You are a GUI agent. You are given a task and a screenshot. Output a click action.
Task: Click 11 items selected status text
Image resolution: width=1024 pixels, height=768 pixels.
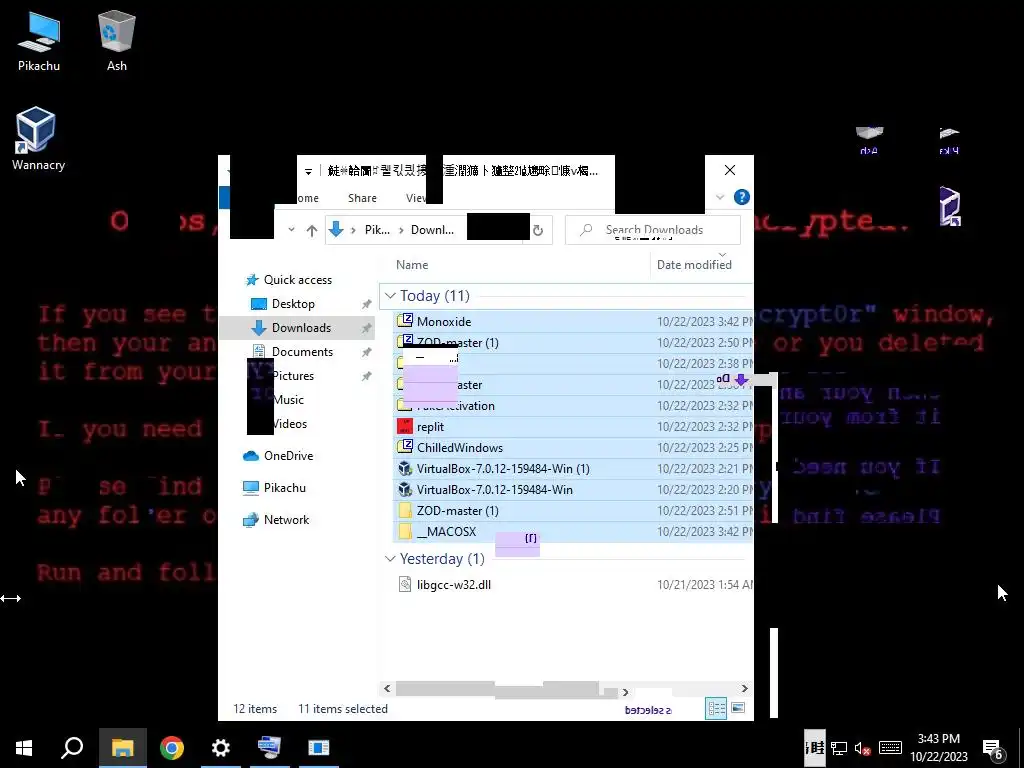[343, 709]
